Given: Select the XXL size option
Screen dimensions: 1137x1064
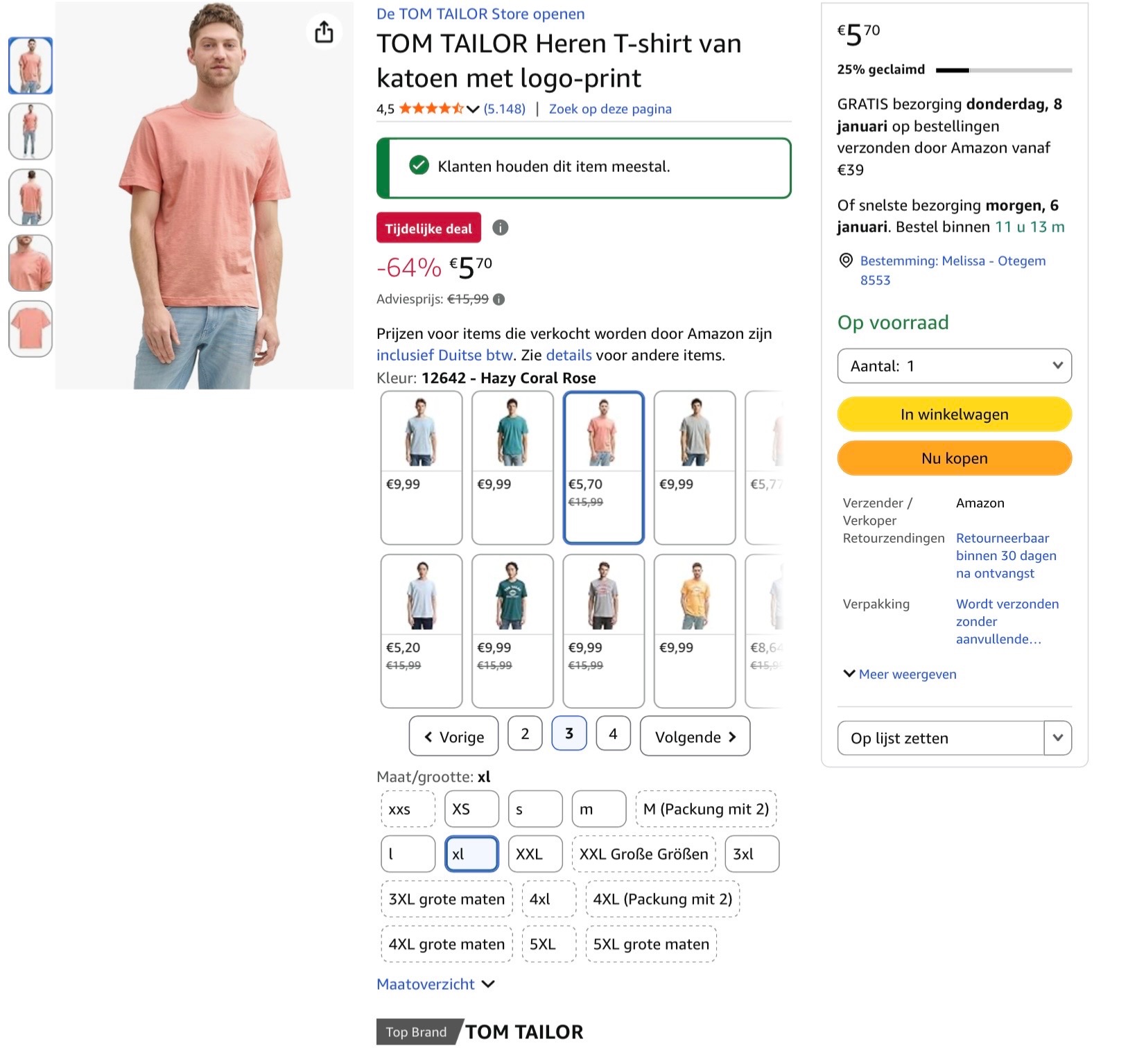Looking at the screenshot, I should point(535,854).
